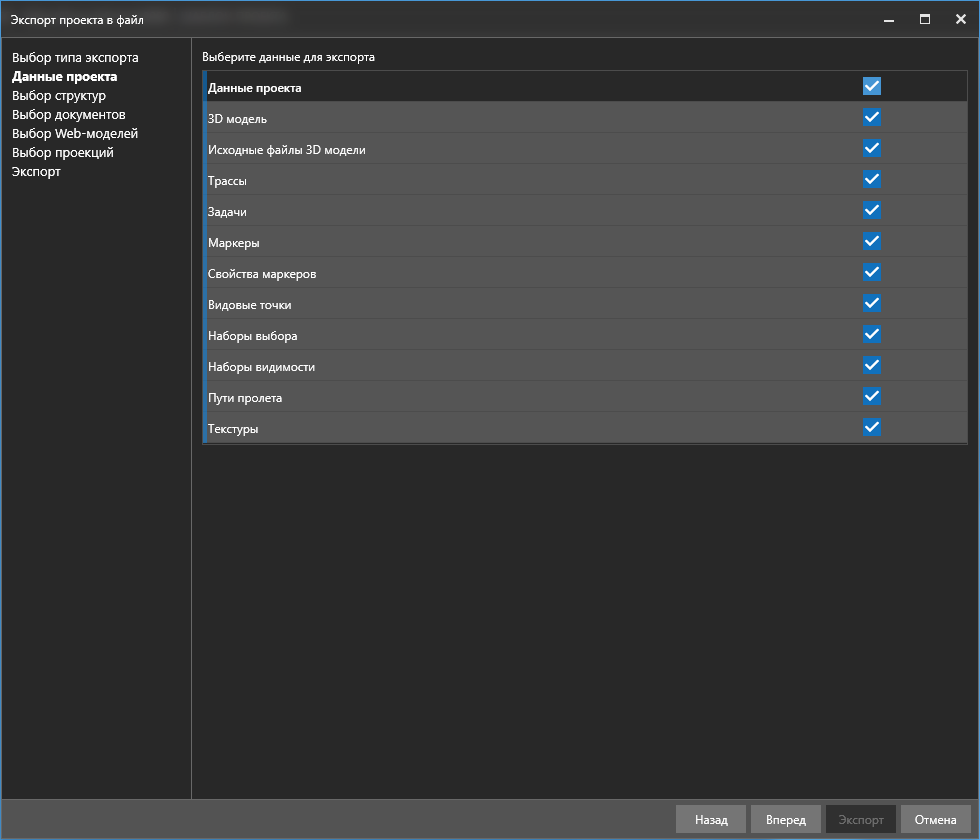
Task: Toggle the "3D модель" checkbox
Action: 872,117
